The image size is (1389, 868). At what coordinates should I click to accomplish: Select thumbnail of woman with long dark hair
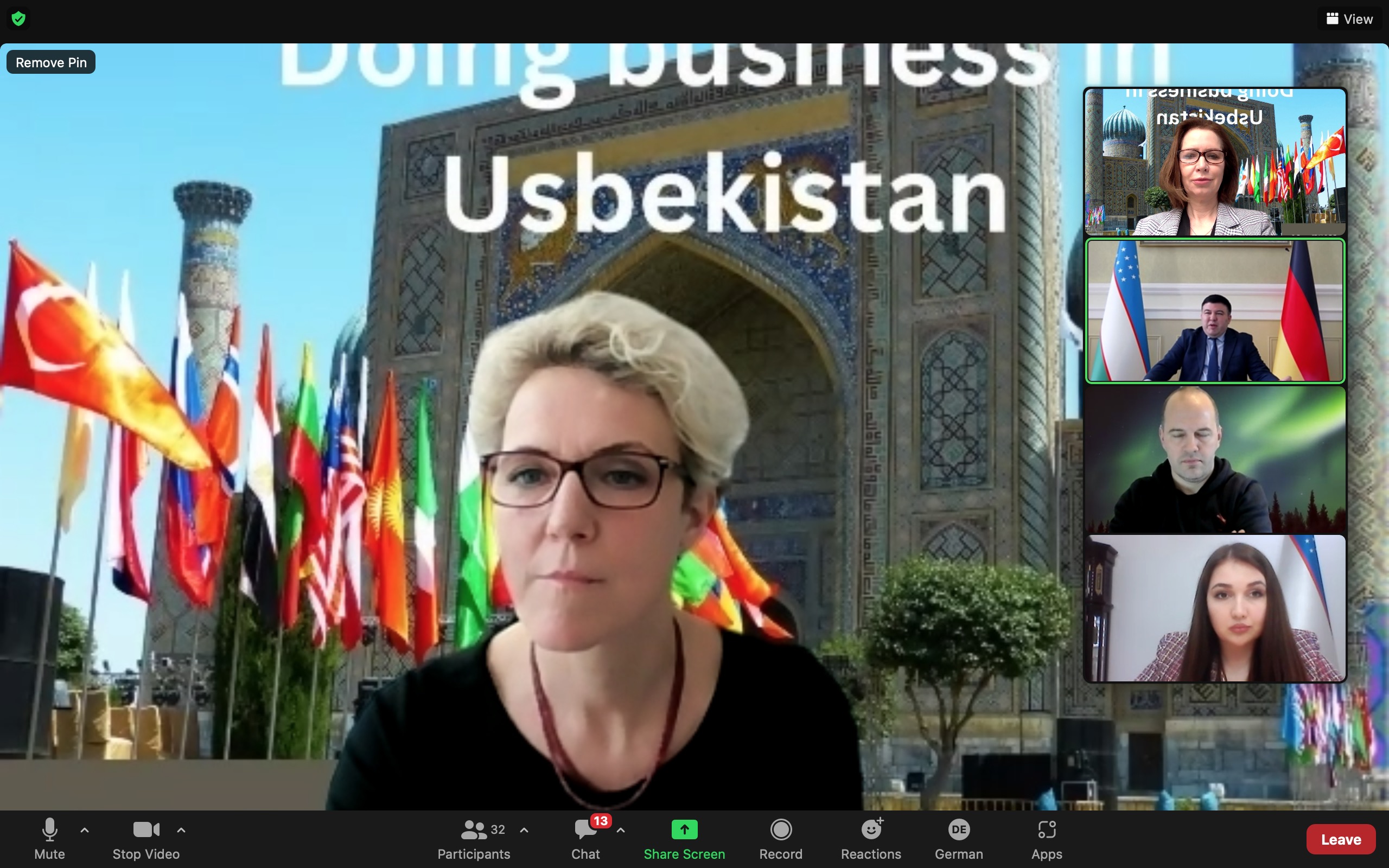[1214, 608]
